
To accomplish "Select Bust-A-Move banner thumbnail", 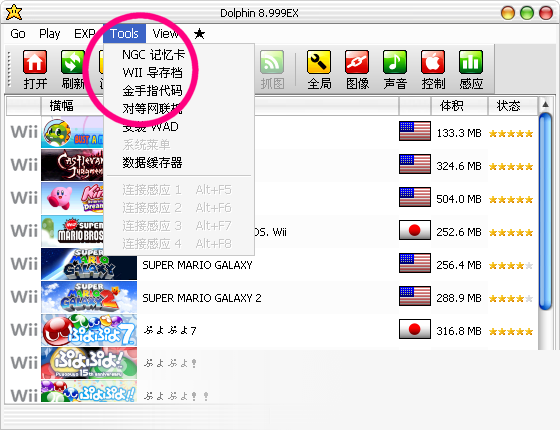I will 72,132.
